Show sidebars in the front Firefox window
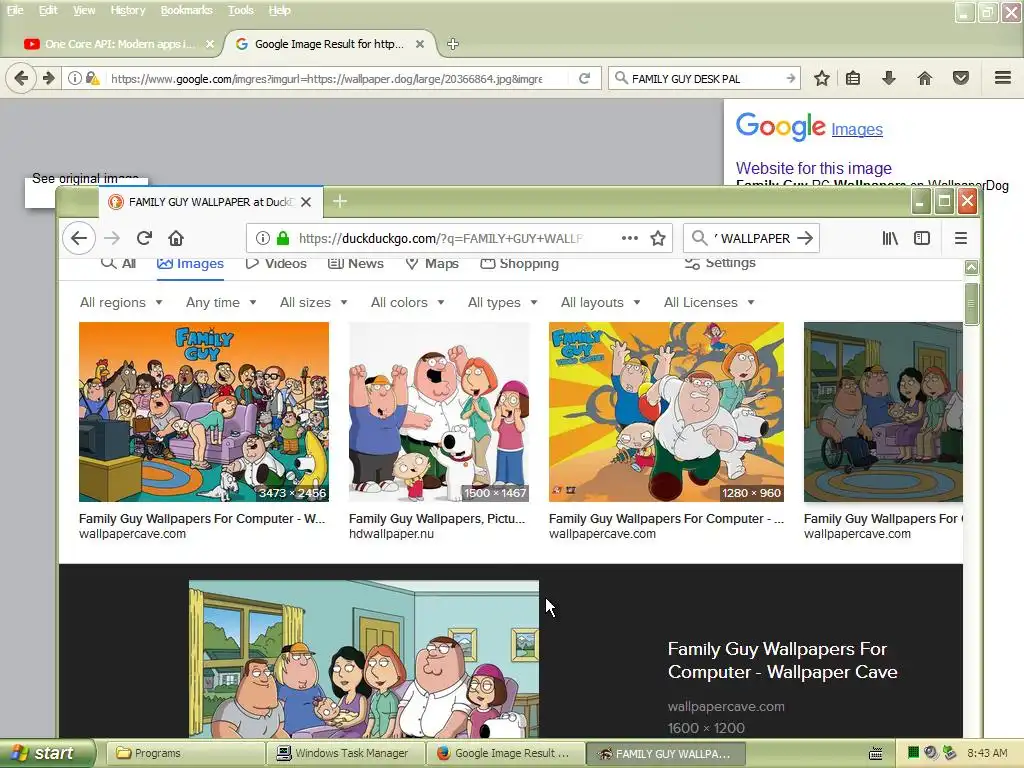The height and width of the screenshot is (768, 1024). point(921,238)
